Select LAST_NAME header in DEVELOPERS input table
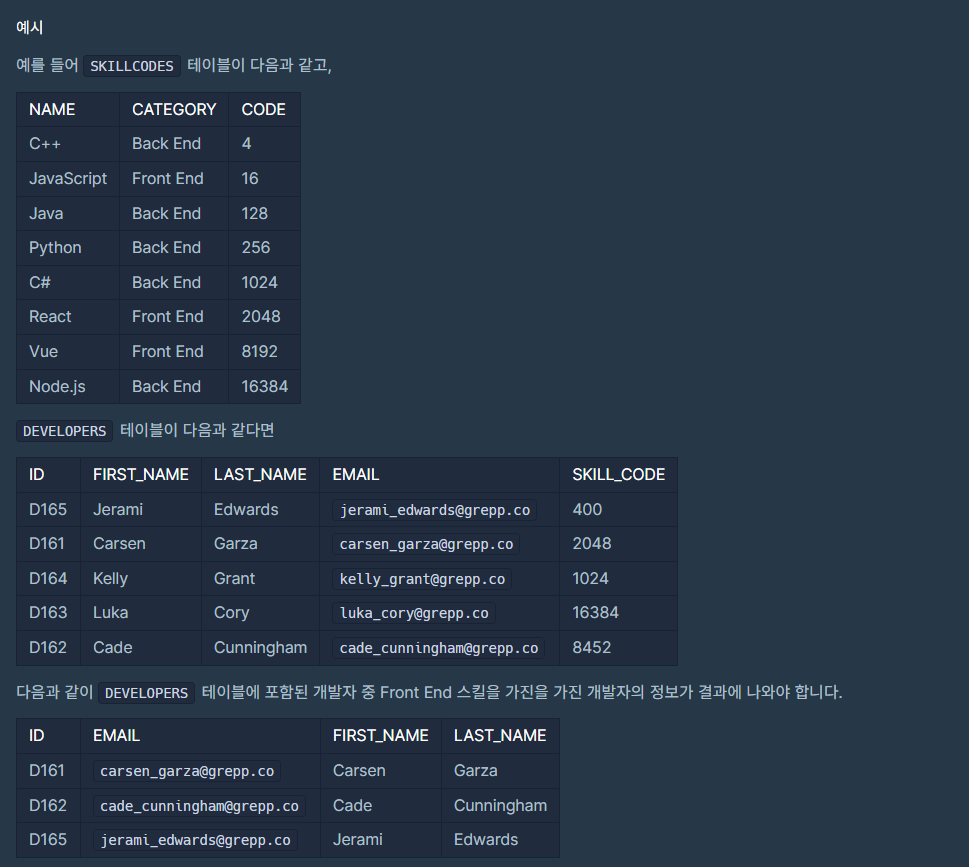969x867 pixels. pos(260,475)
